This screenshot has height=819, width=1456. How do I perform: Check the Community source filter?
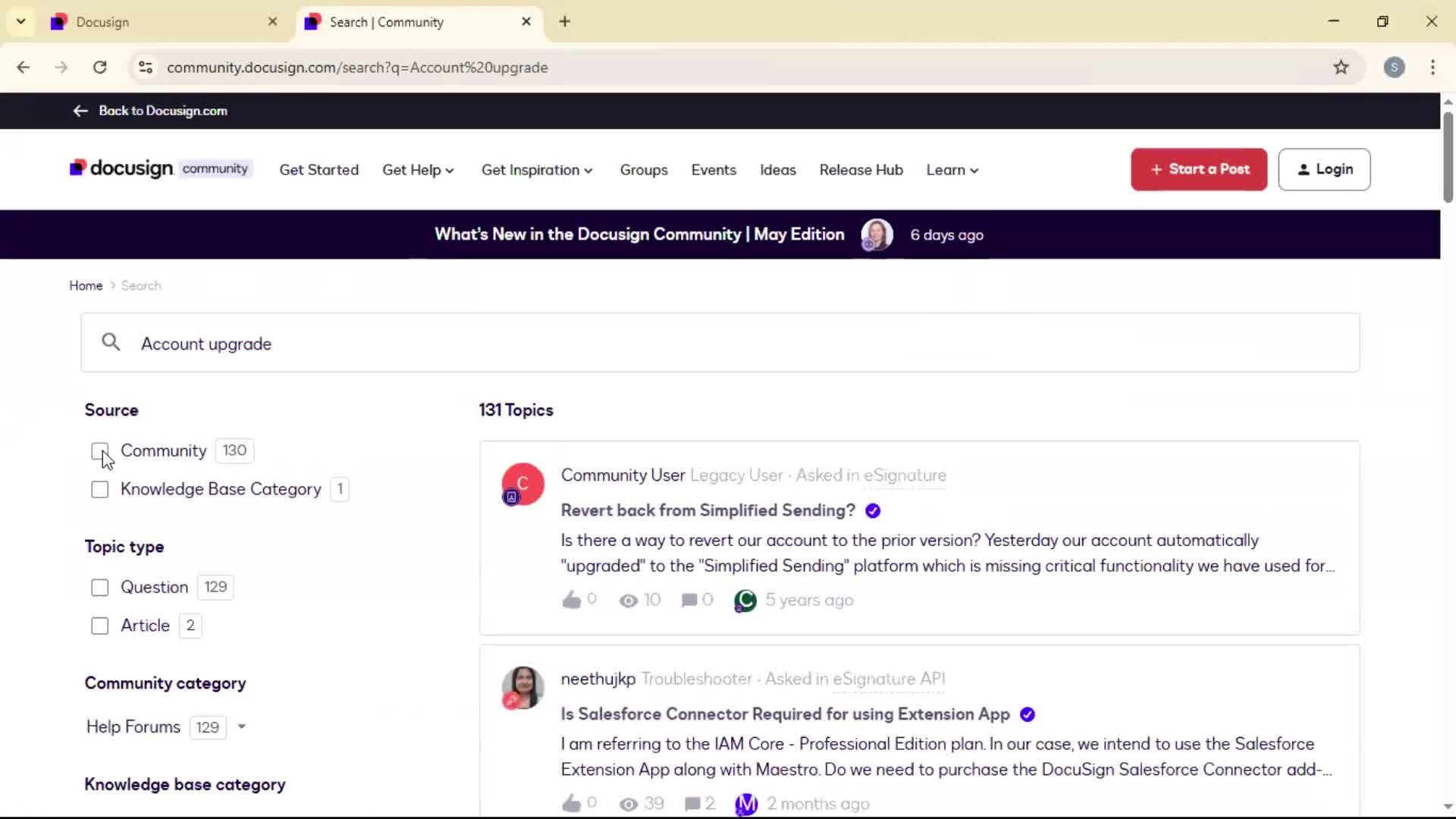(99, 451)
